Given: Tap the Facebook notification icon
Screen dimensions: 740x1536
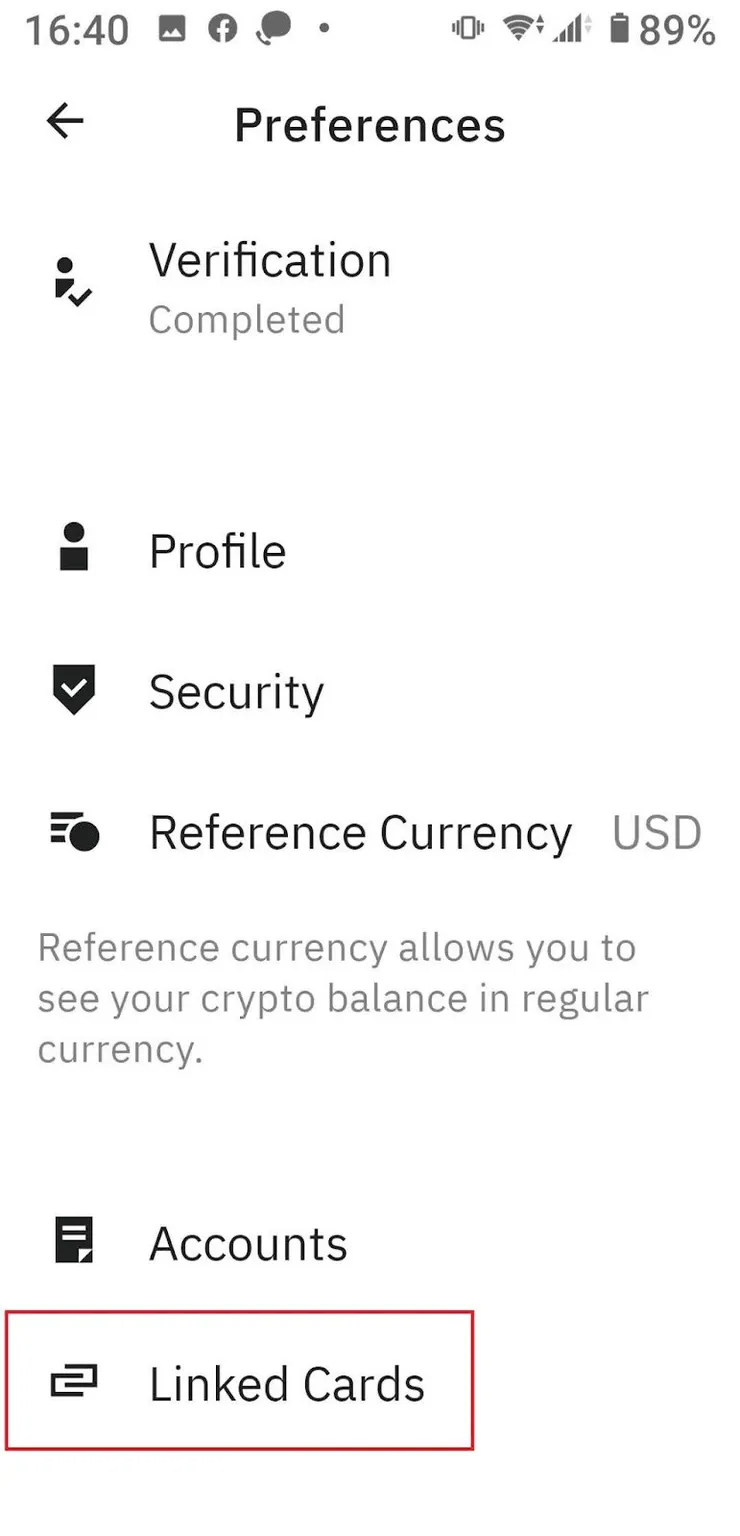Looking at the screenshot, I should 222,29.
